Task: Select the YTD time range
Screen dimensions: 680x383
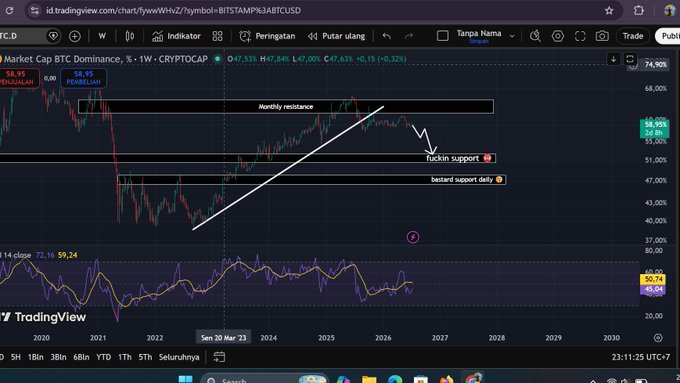Action: (104, 357)
